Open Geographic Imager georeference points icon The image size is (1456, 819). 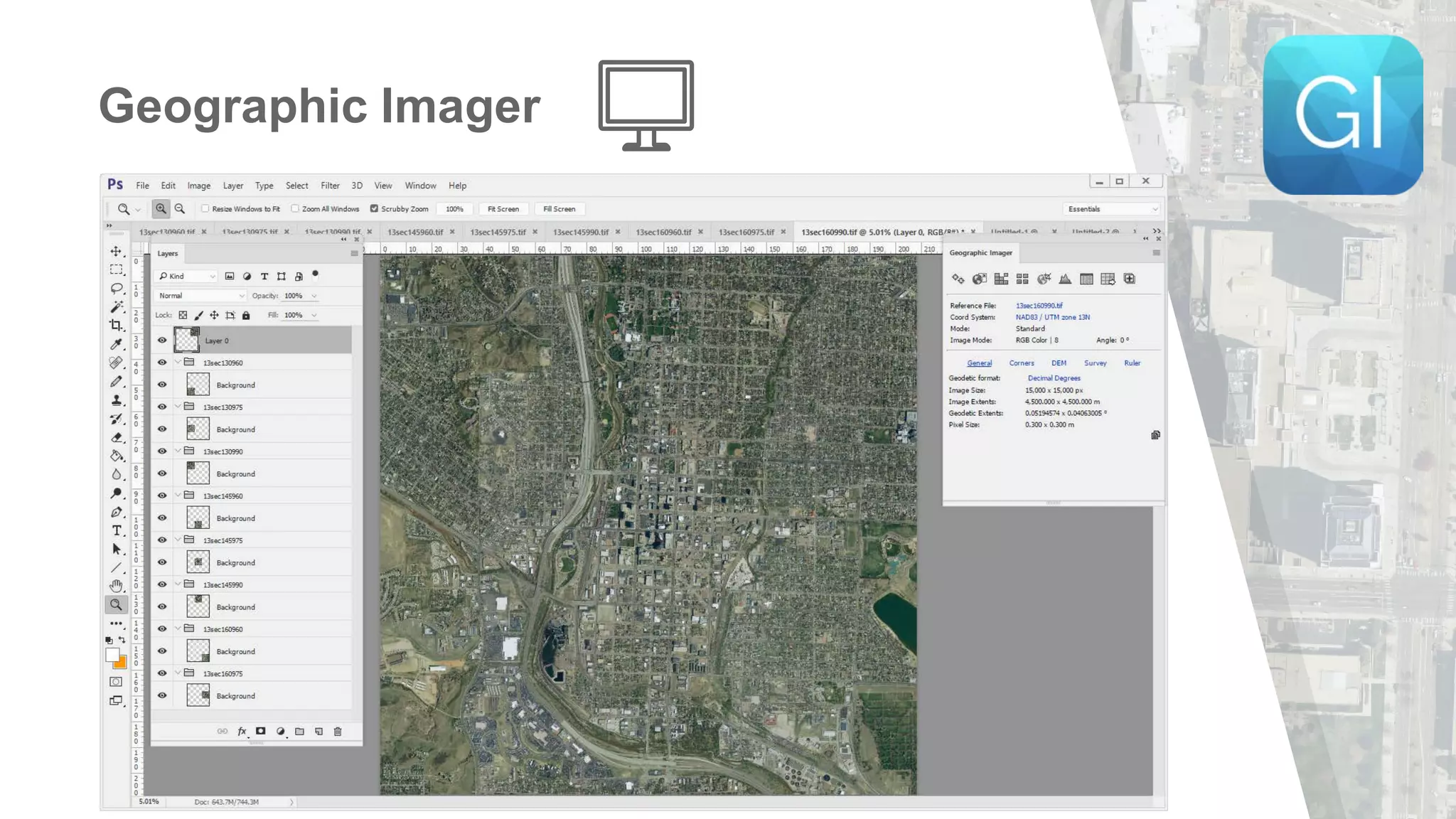coord(958,279)
